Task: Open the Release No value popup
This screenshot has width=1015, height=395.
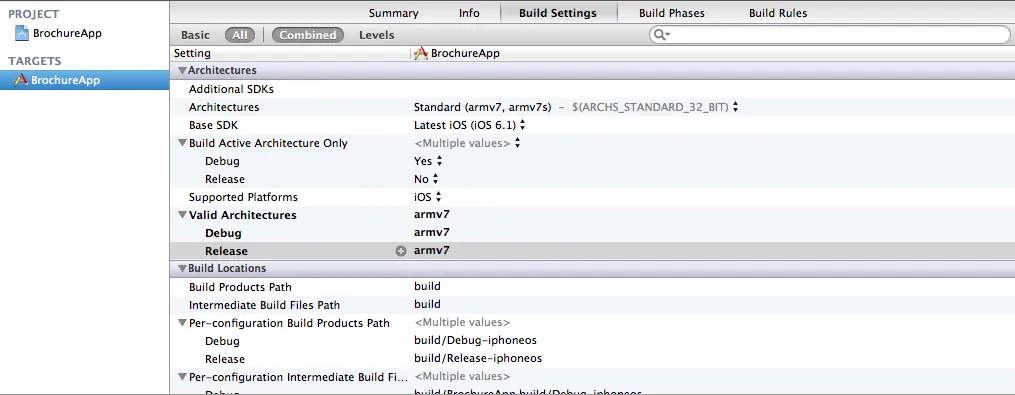Action: coord(436,179)
